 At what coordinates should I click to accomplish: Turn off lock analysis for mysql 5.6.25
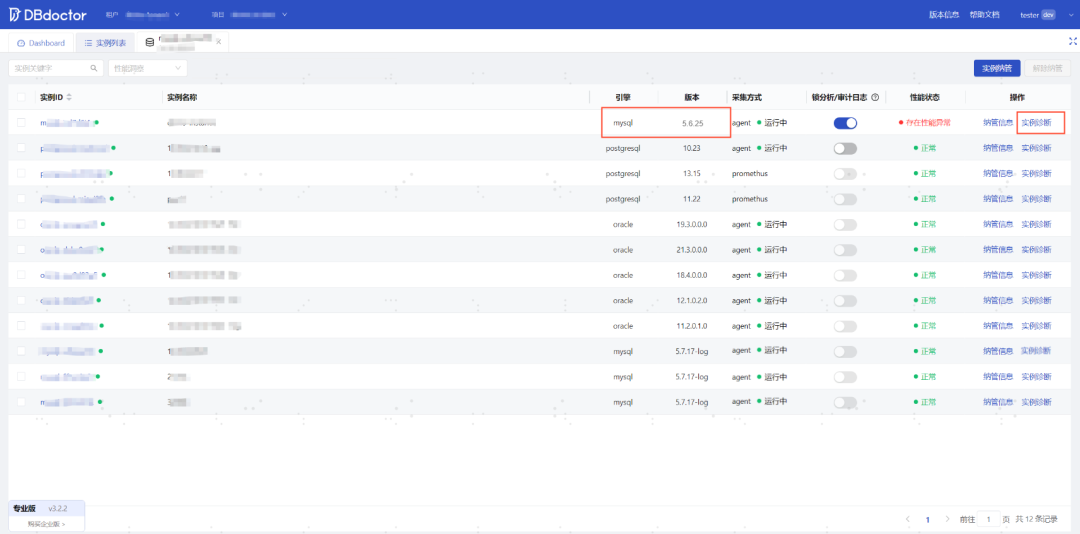pyautogui.click(x=845, y=123)
